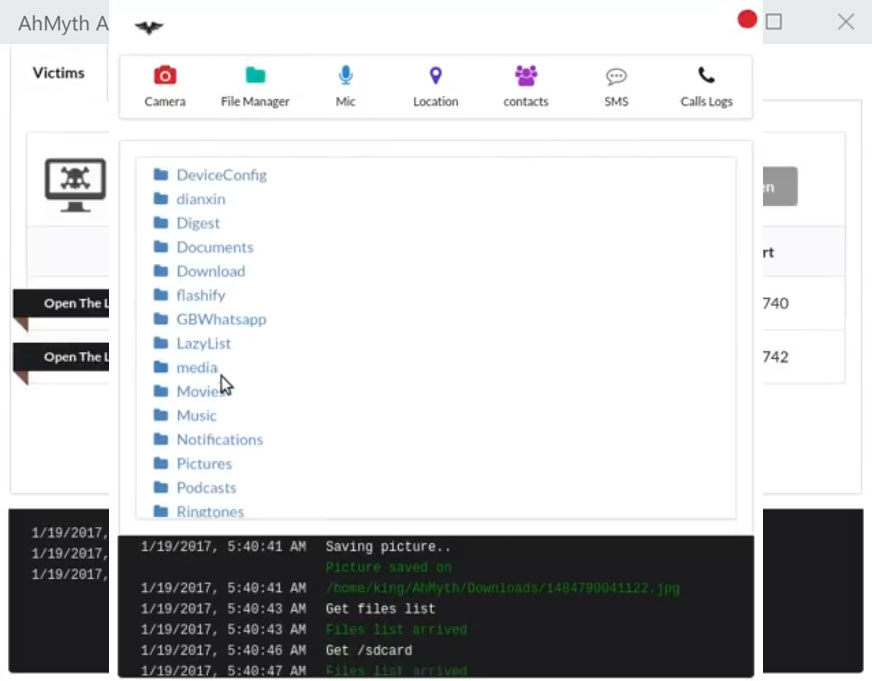
Task: Maximize the lab window
Action: [x=774, y=22]
